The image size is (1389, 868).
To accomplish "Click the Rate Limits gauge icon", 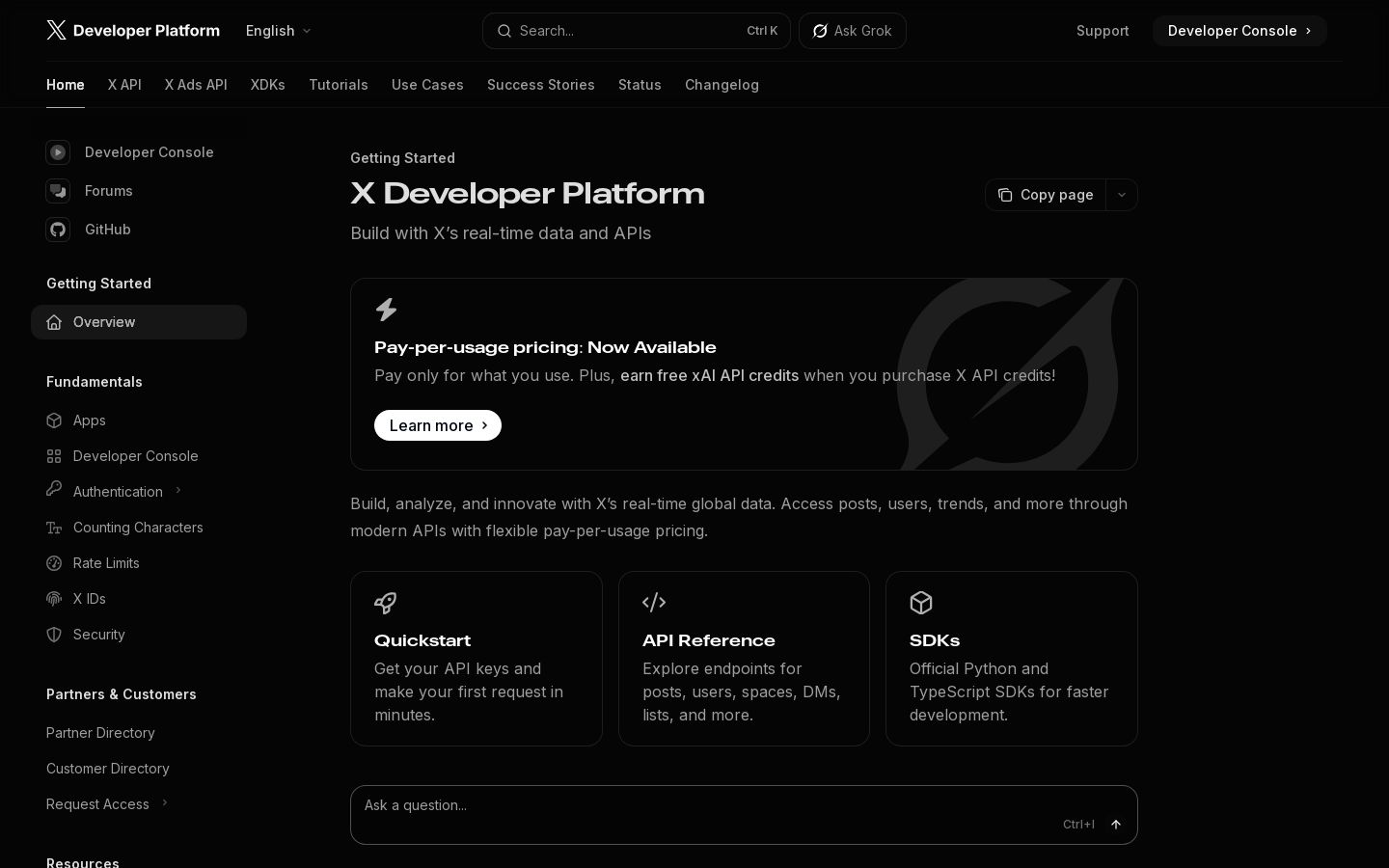I will click(54, 563).
